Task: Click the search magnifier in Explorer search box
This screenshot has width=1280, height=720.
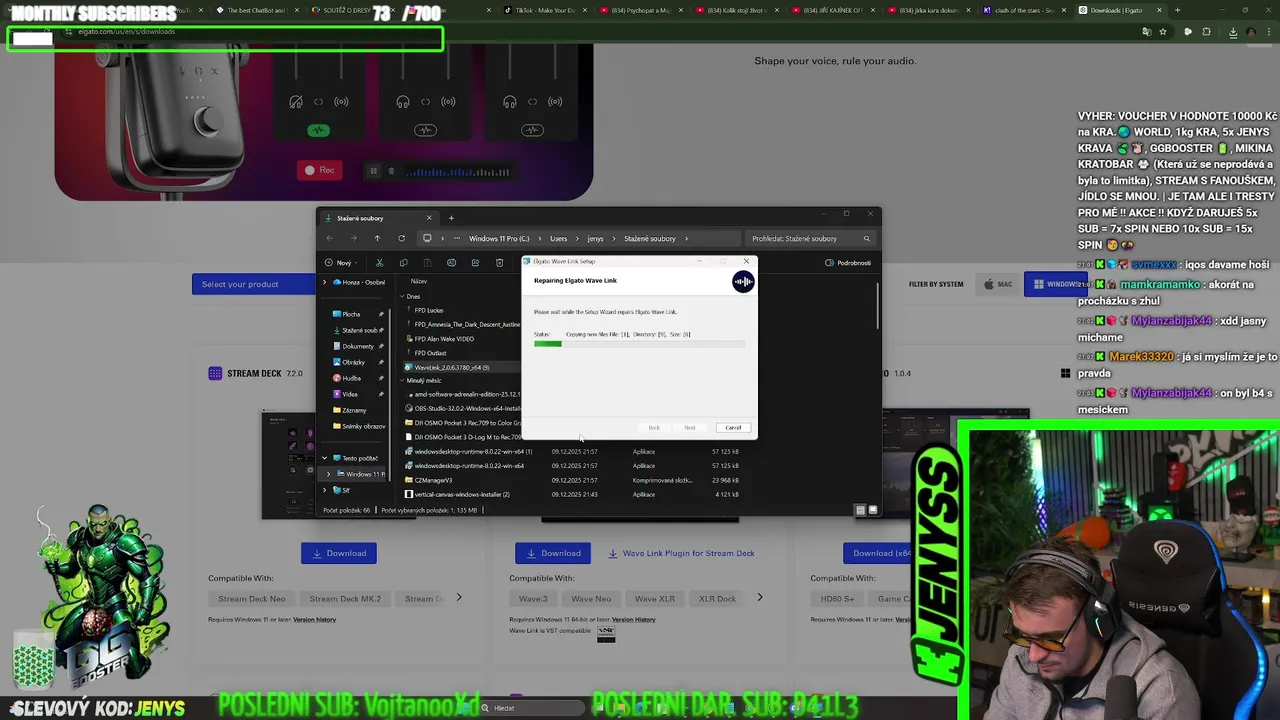Action: click(x=866, y=238)
